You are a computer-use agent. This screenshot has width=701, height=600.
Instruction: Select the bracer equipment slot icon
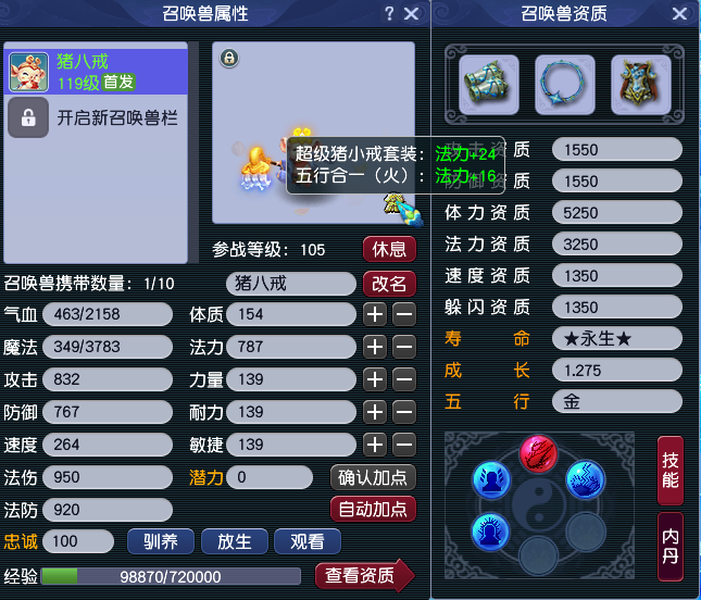click(489, 85)
